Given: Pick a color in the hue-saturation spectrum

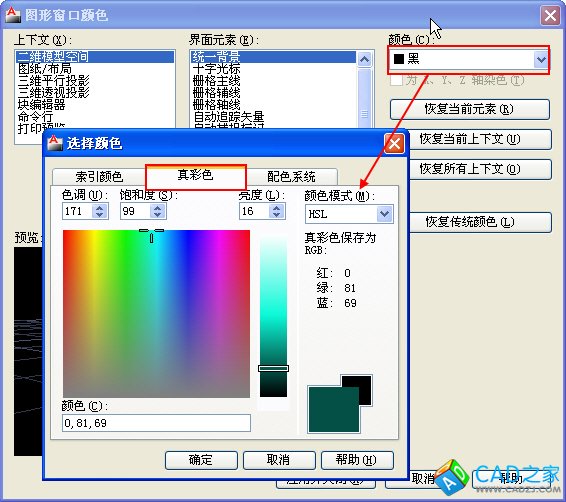Looking at the screenshot, I should (x=156, y=314).
